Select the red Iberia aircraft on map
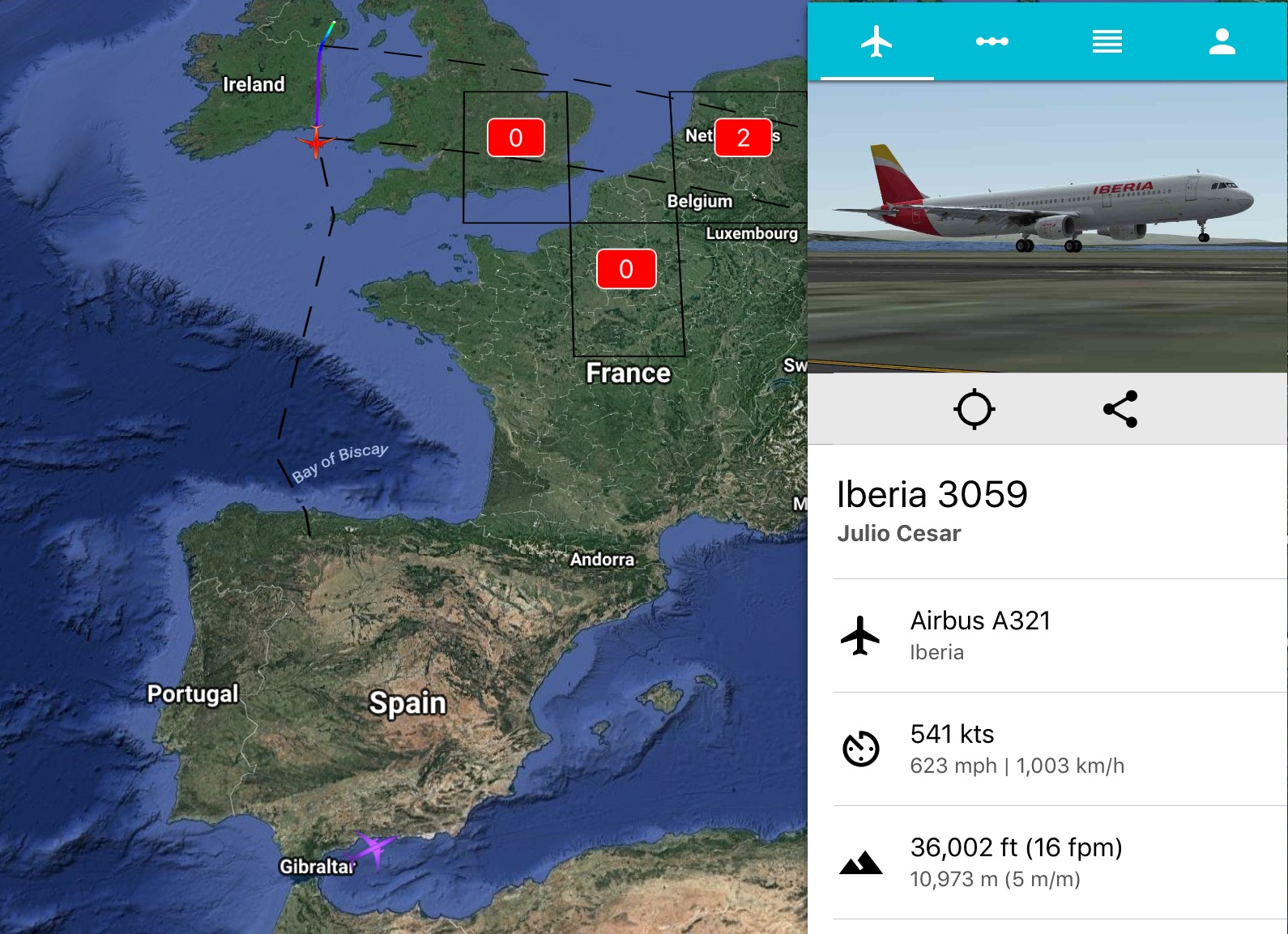1288x934 pixels. click(316, 142)
